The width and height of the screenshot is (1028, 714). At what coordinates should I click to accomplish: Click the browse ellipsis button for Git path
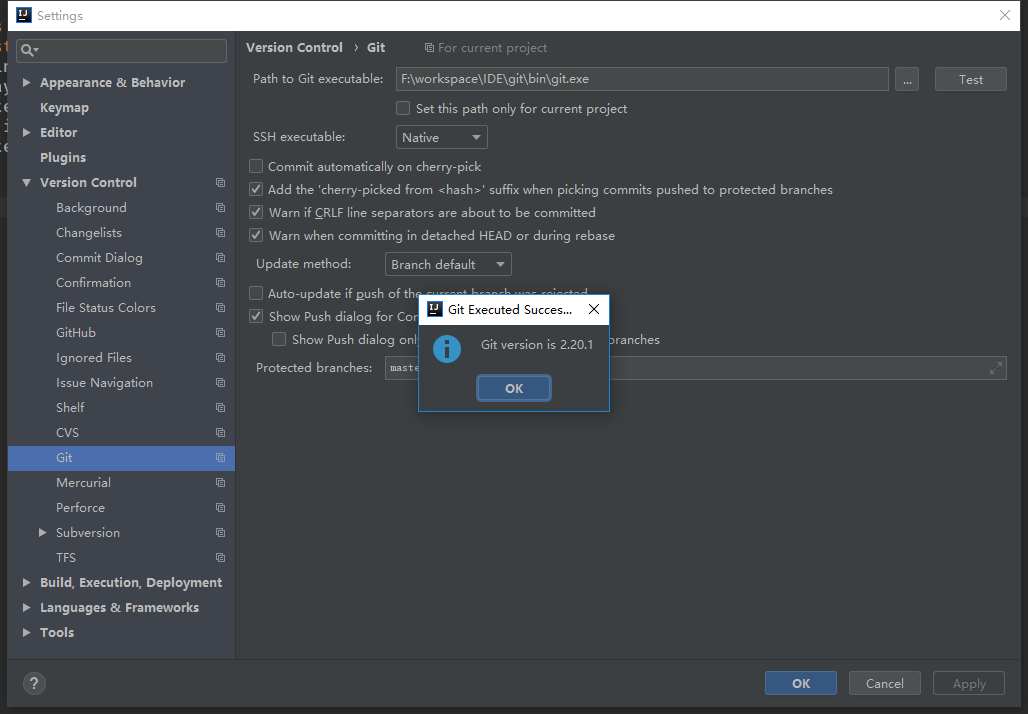tap(907, 80)
